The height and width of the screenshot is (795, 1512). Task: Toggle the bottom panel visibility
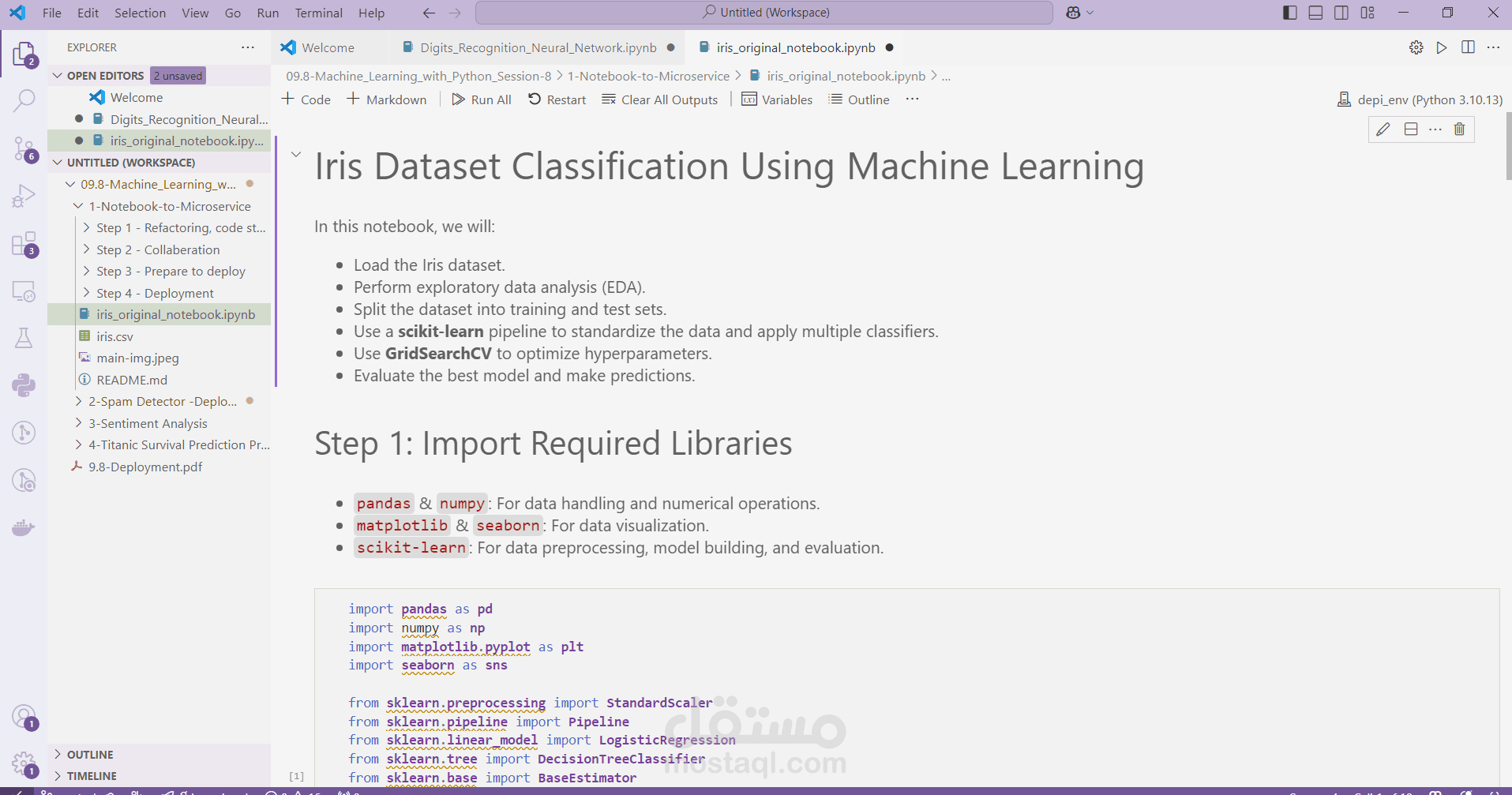[x=1315, y=13]
